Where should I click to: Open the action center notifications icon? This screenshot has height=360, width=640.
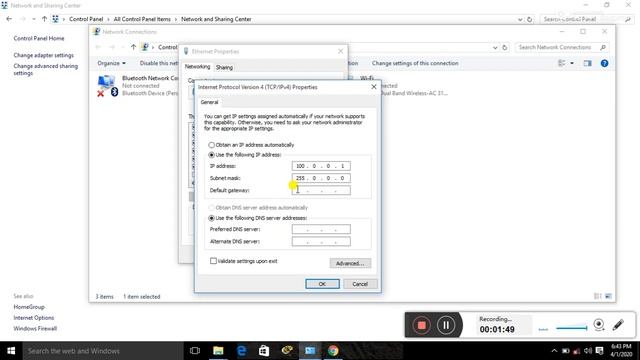point(599,351)
